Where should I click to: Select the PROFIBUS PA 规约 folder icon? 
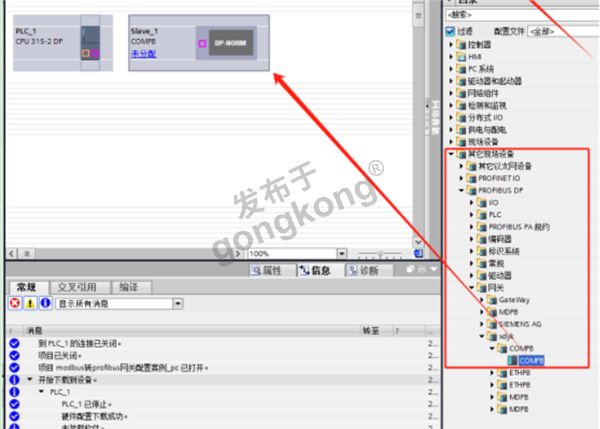tap(482, 227)
